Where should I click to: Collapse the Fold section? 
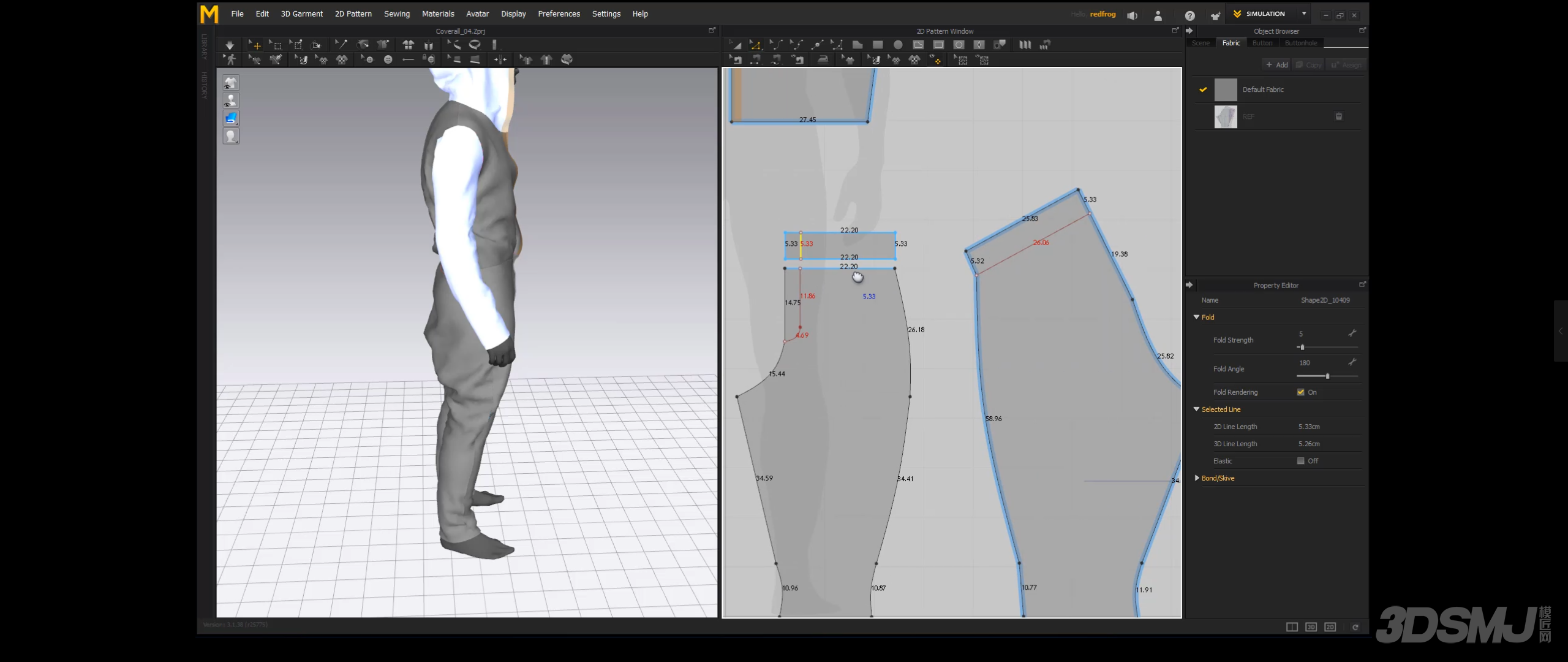point(1196,317)
